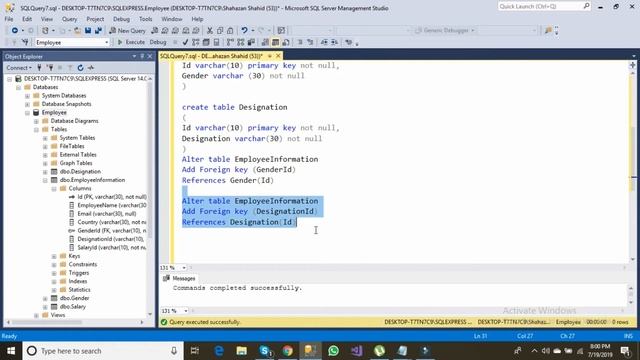The image size is (640, 360).
Task: Collapse the Databases node
Action: tap(19, 87)
